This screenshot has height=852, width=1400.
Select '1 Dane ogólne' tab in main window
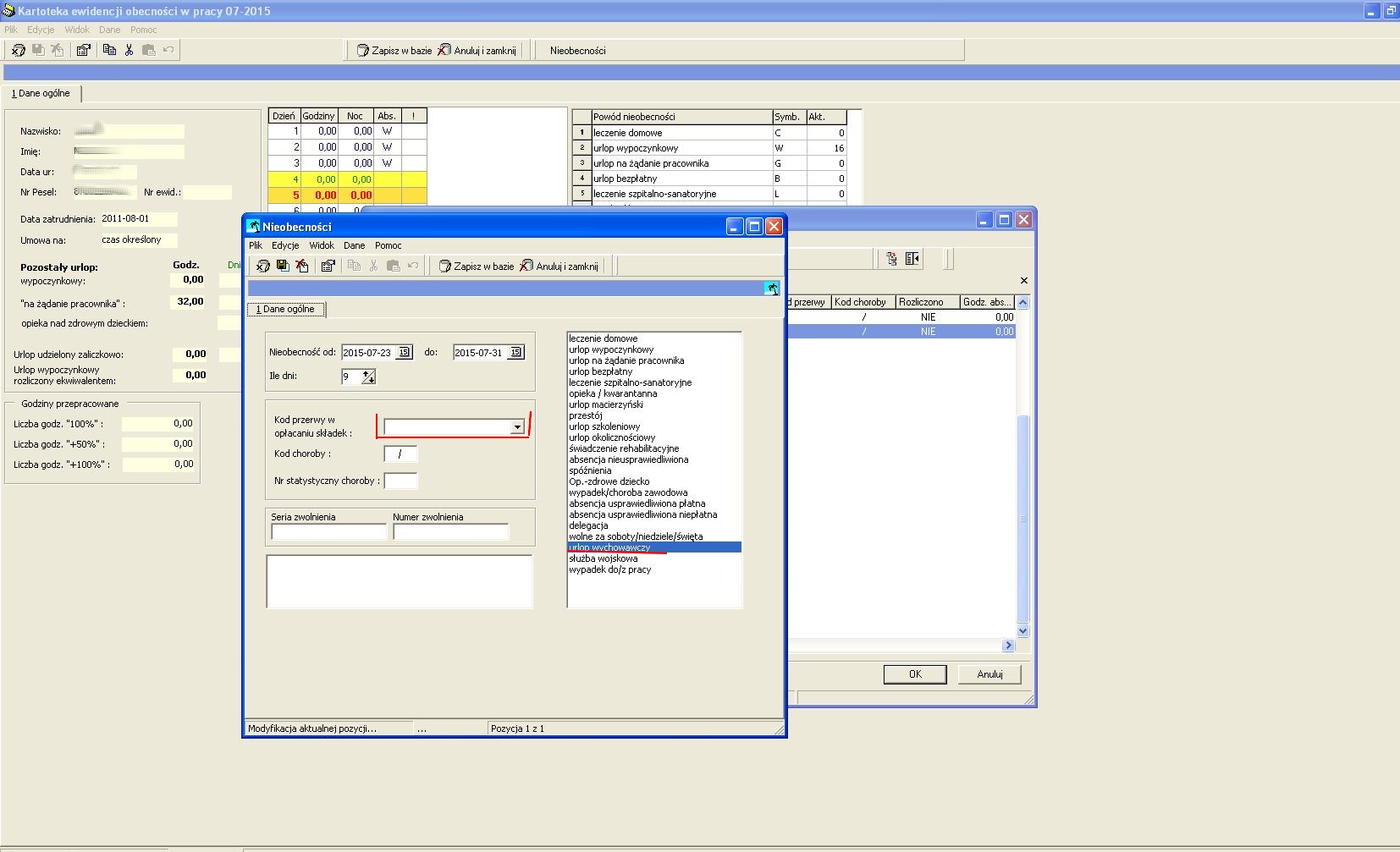[x=41, y=93]
